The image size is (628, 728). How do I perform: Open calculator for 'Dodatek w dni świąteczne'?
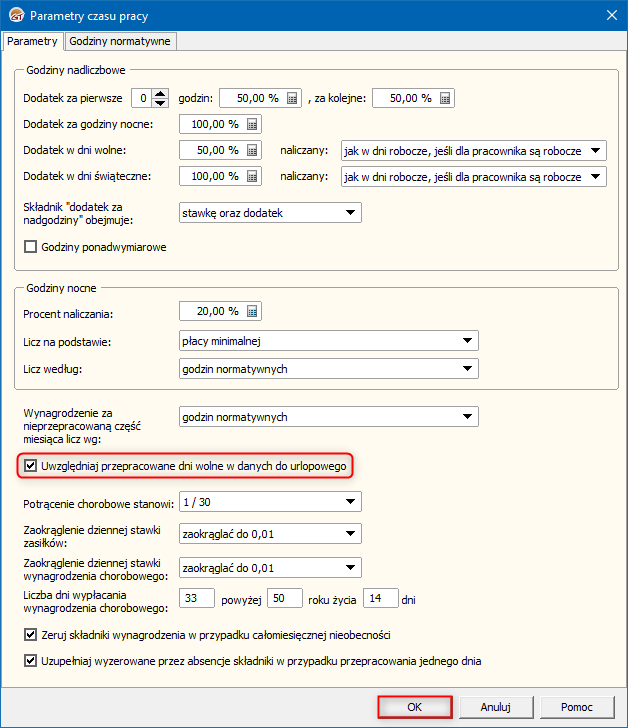pos(252,176)
